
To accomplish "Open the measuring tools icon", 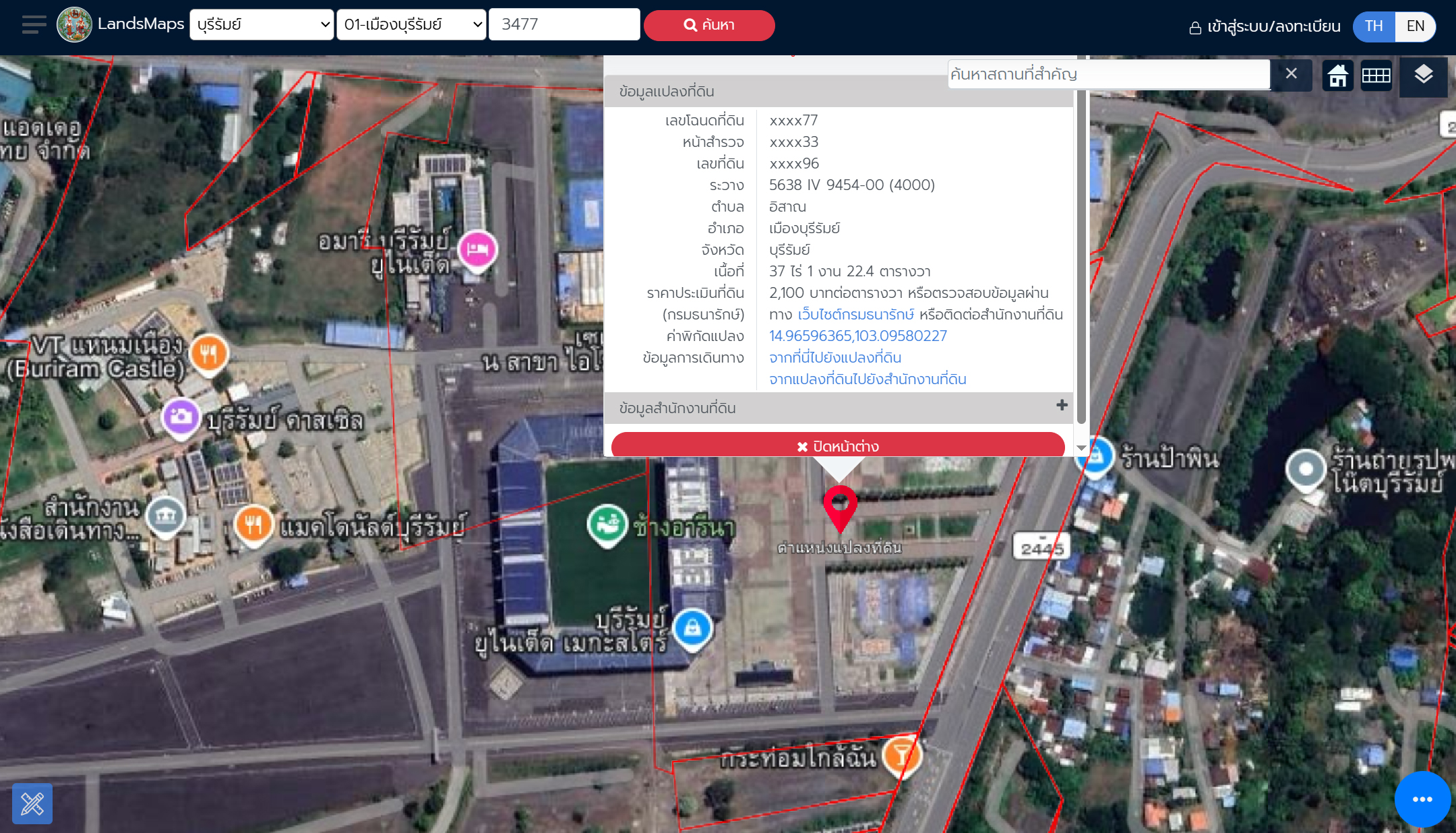I will [x=32, y=803].
